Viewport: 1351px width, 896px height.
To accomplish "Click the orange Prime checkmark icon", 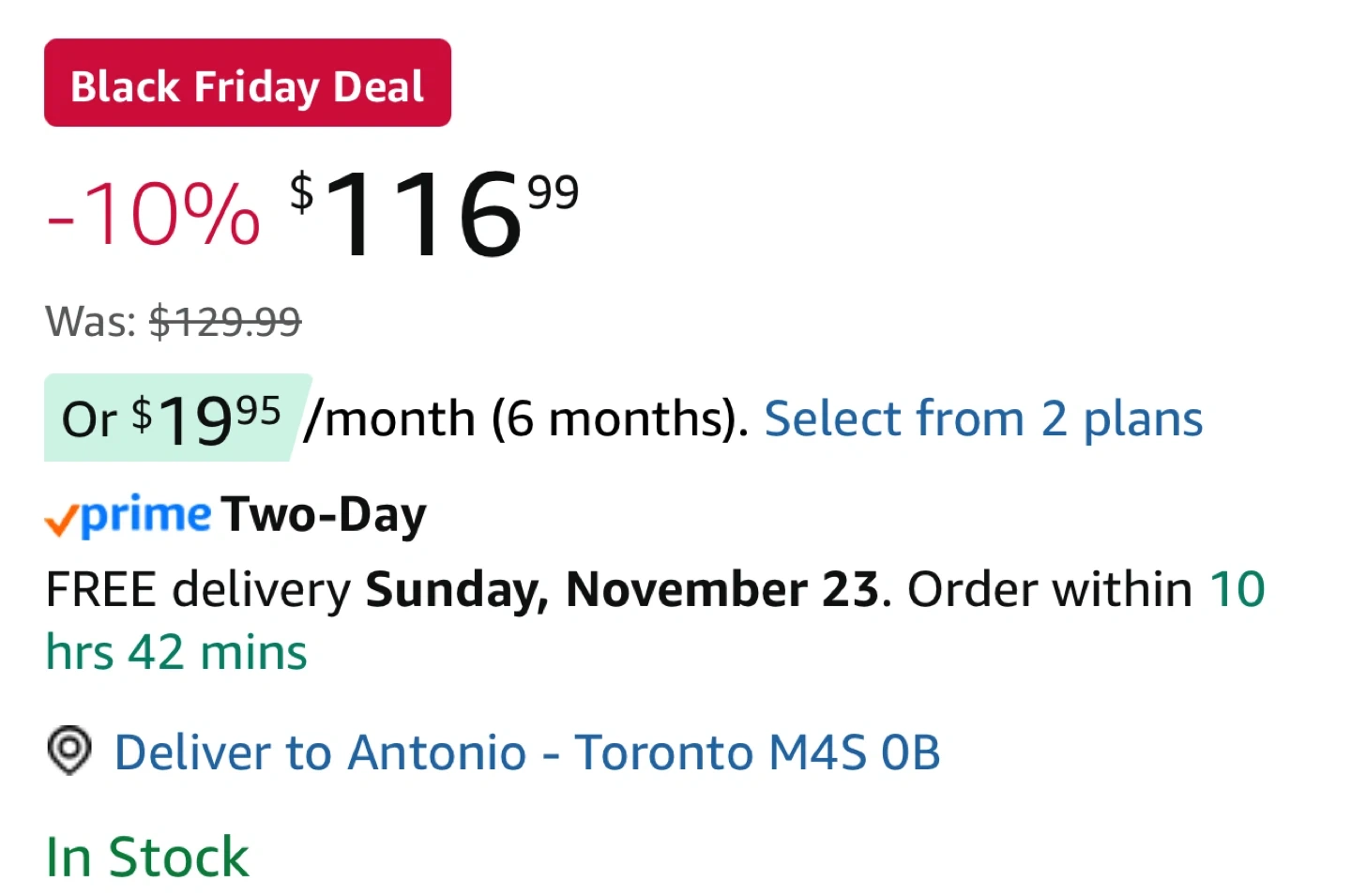I will (60, 519).
